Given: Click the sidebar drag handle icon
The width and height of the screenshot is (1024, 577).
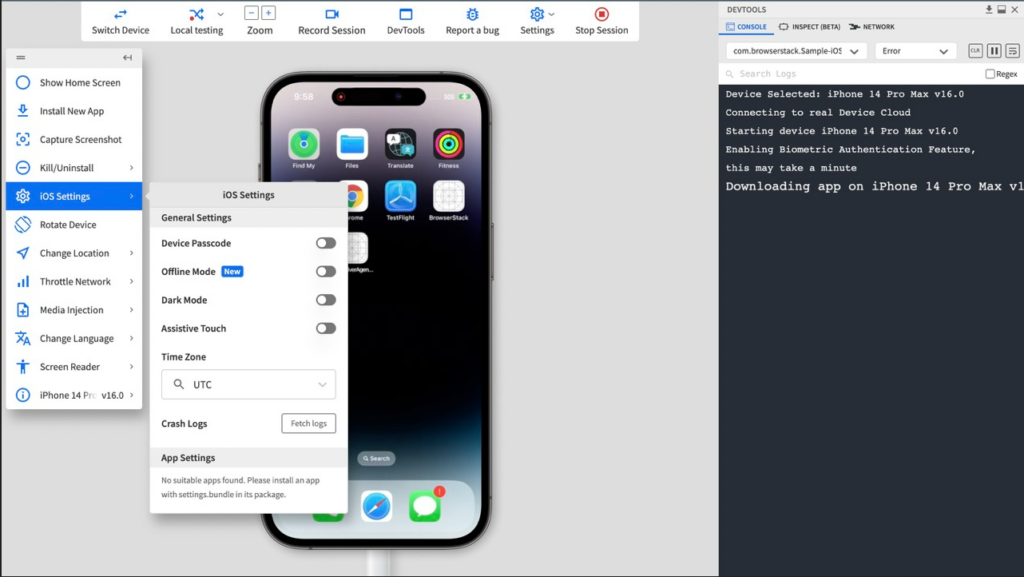Looking at the screenshot, I should click(x=21, y=57).
